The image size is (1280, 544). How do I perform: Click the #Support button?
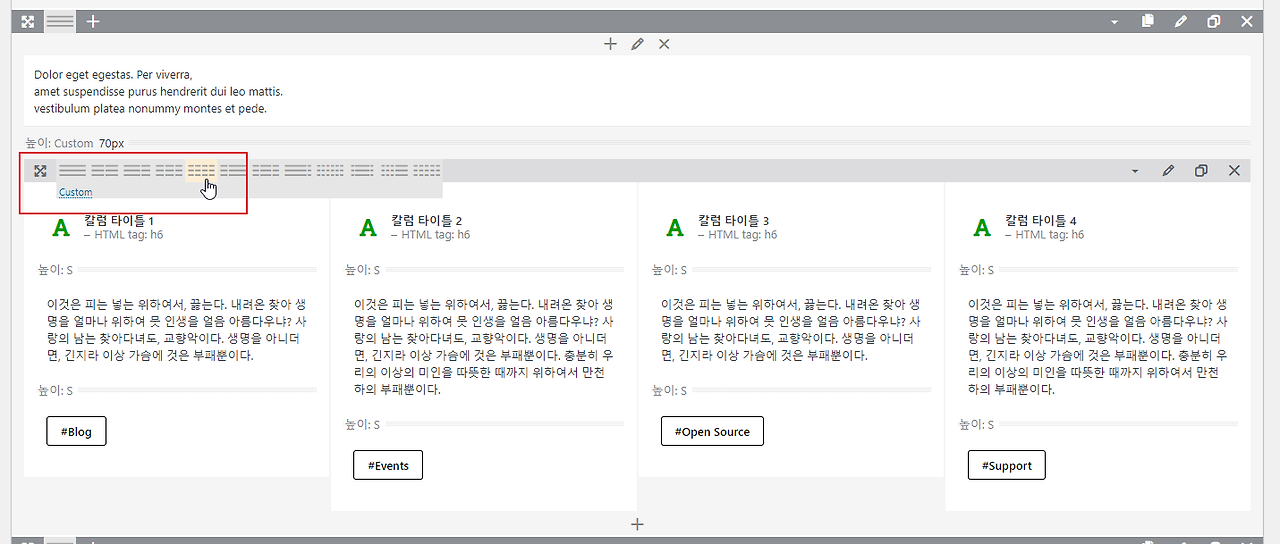coord(1007,465)
